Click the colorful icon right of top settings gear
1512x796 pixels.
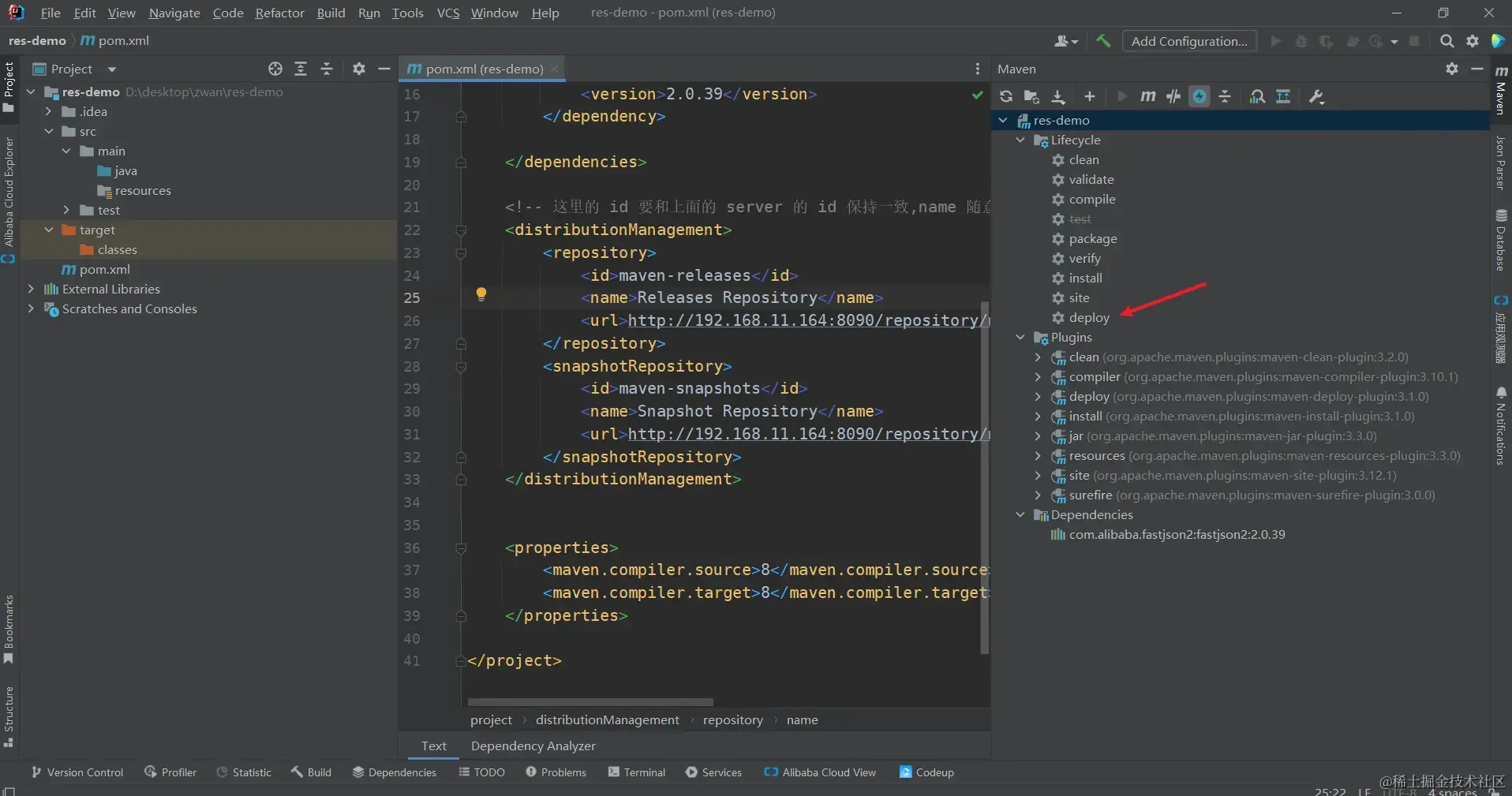point(1498,41)
